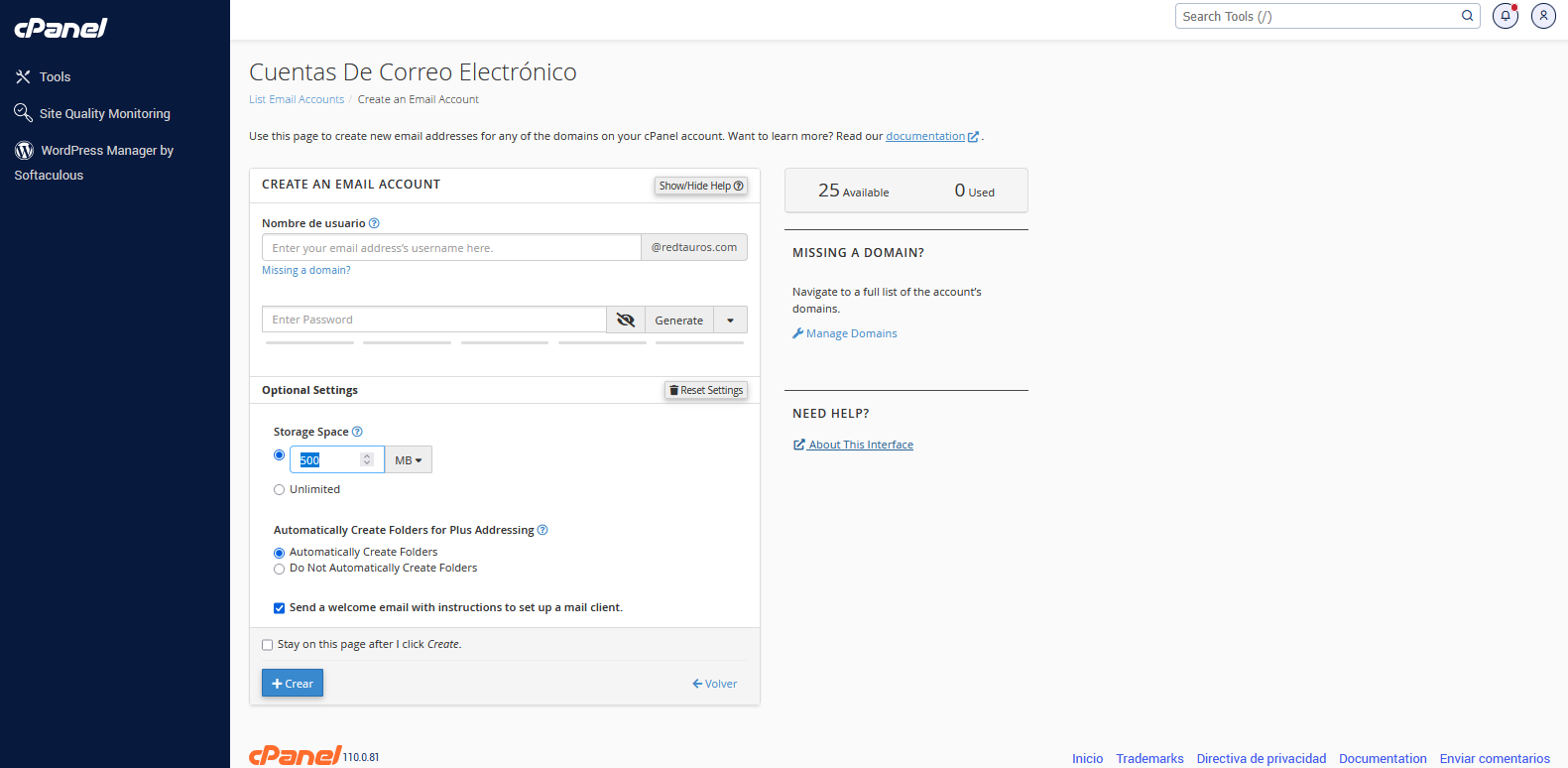Select the Unlimited storage radio button
Viewport: 1568px width, 768px height.
(x=279, y=489)
